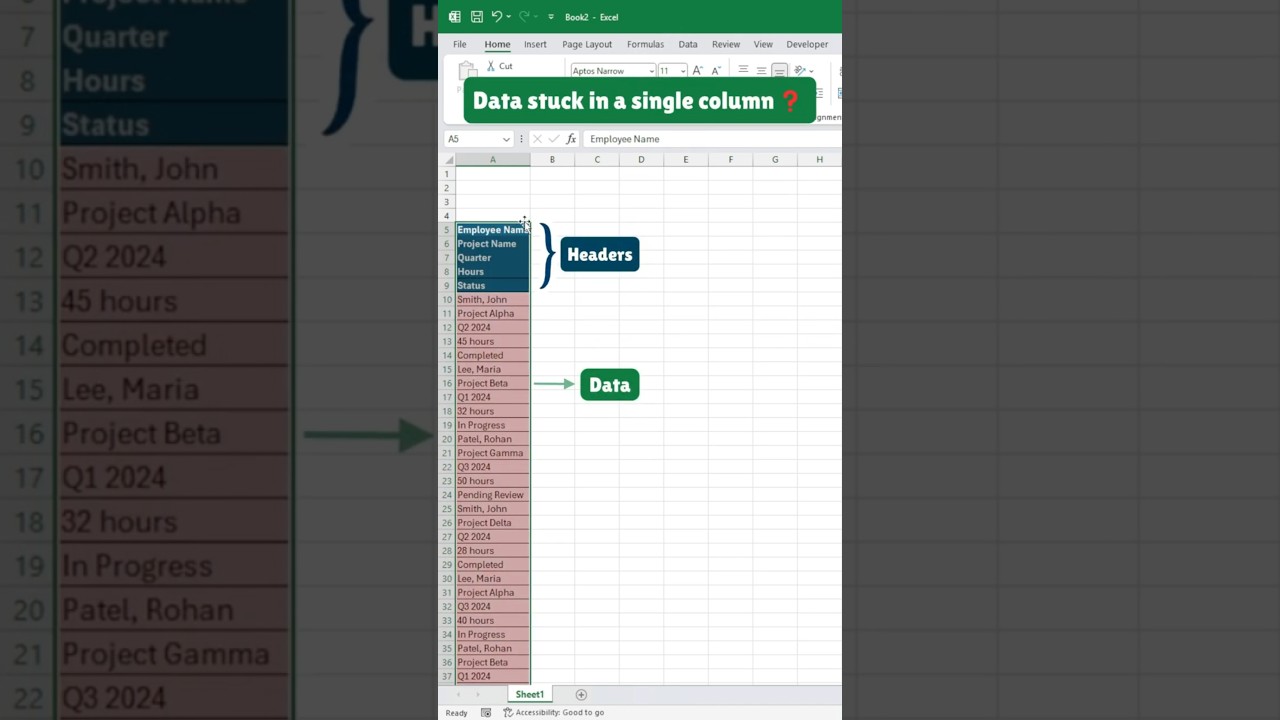This screenshot has height=720, width=1280.
Task: Click the Select All corner triangle
Action: (449, 160)
